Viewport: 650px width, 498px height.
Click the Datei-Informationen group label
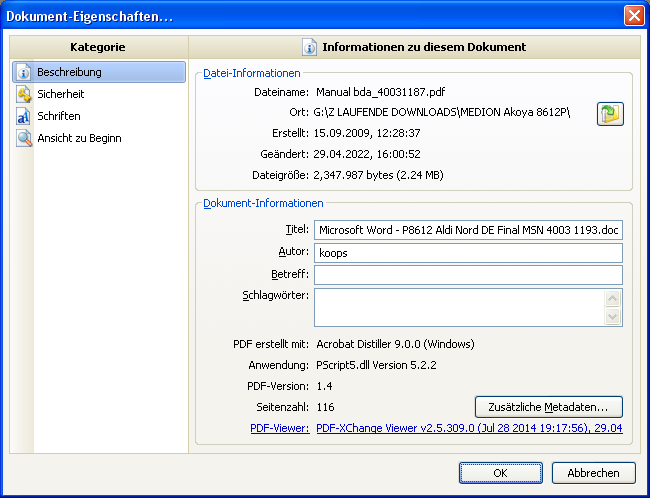pyautogui.click(x=252, y=73)
